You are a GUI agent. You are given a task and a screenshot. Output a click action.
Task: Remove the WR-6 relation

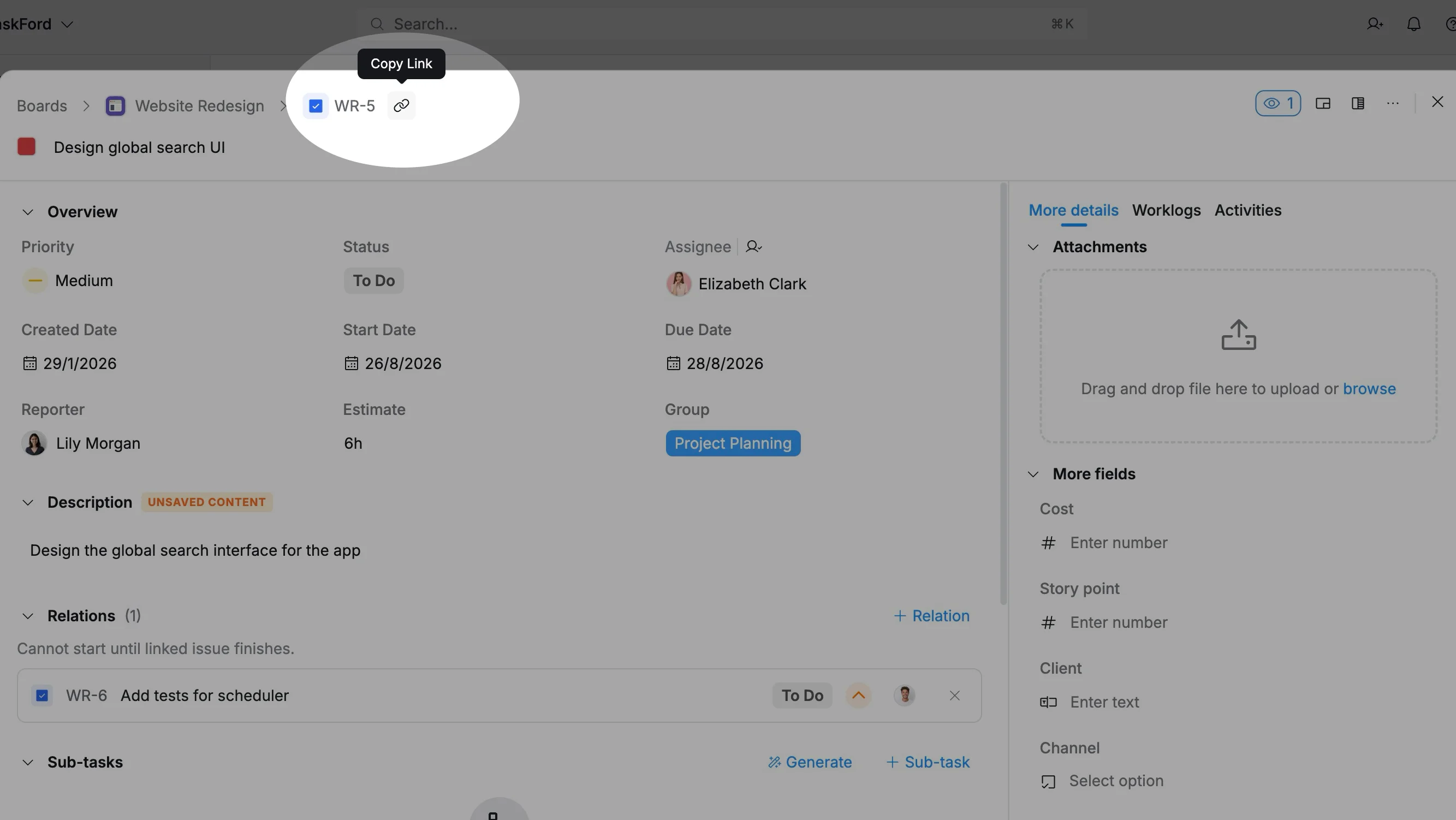(954, 696)
